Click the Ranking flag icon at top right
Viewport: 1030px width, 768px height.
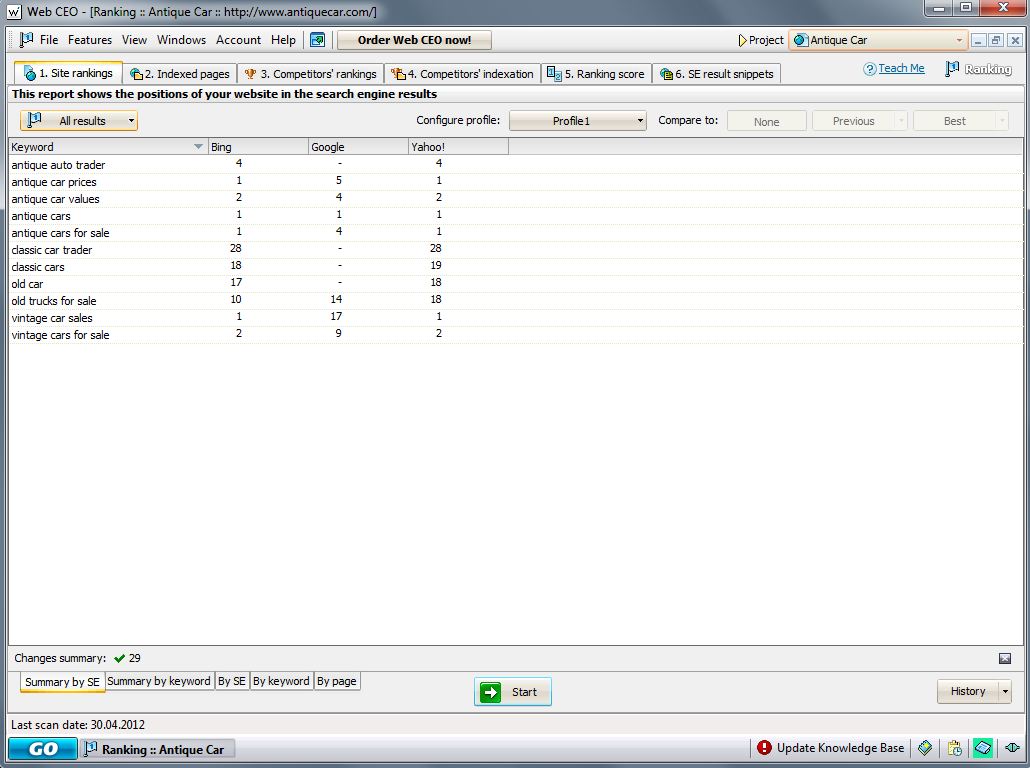click(952, 68)
